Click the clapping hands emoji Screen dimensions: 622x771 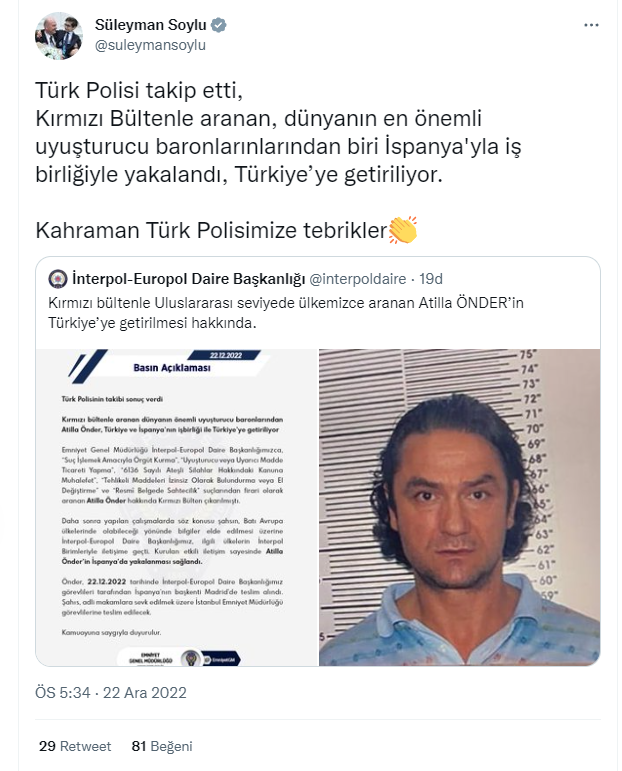pyautogui.click(x=403, y=230)
